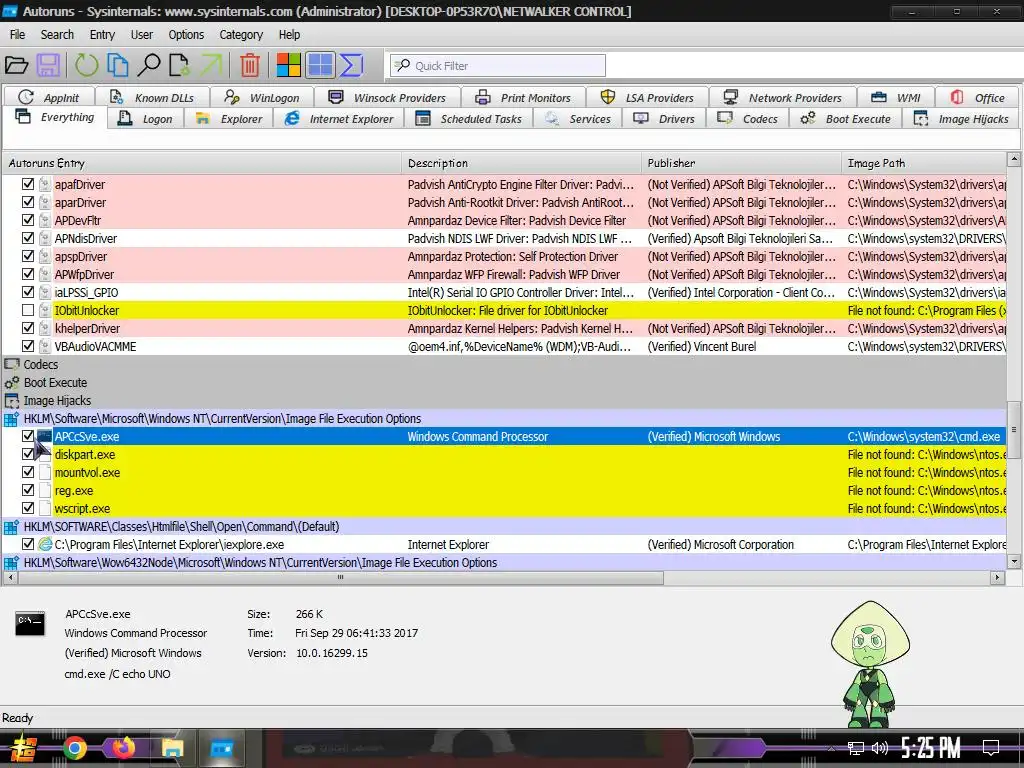This screenshot has width=1024, height=768.
Task: Sort by the Publisher column header
Action: click(x=741, y=163)
